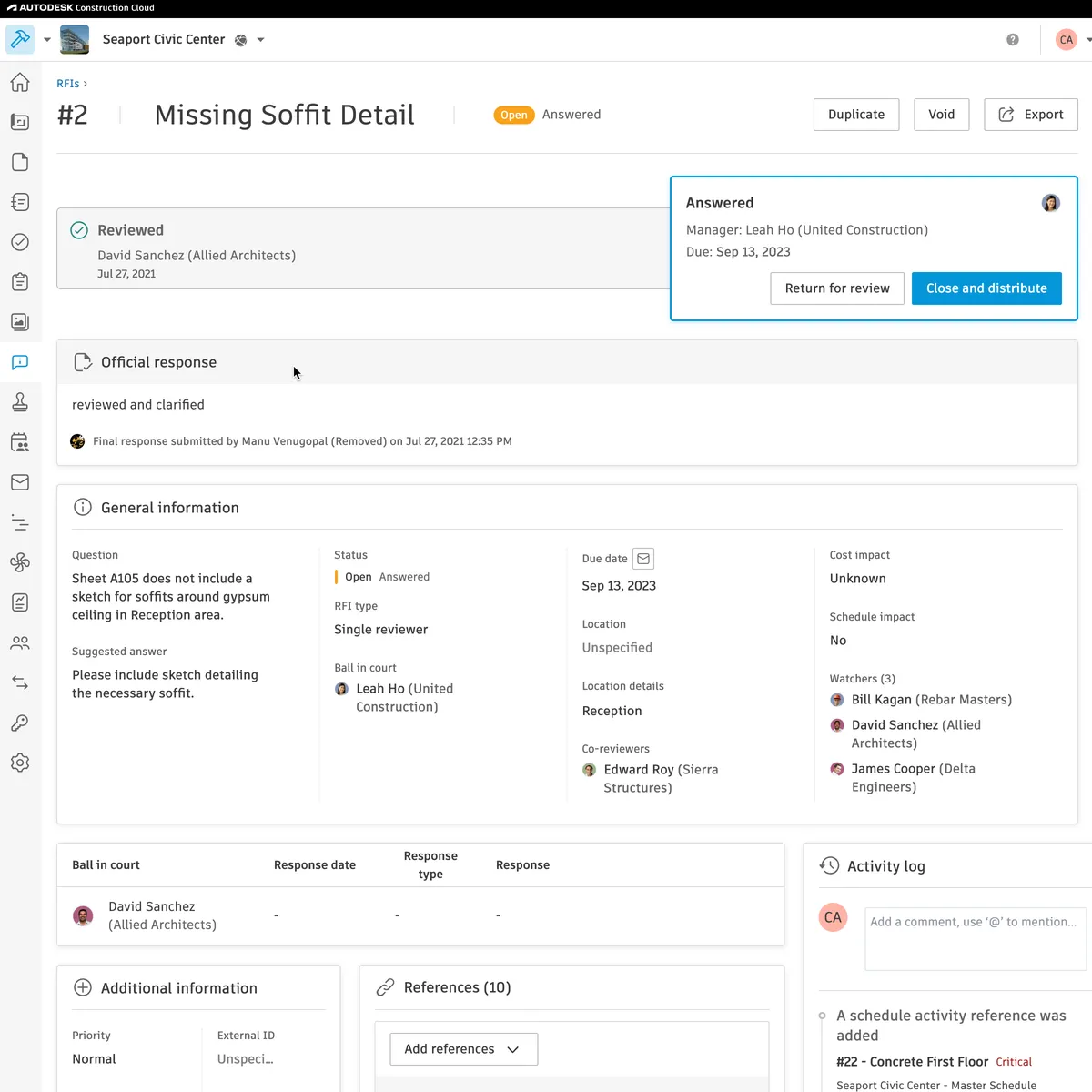This screenshot has width=1092, height=1092.
Task: Click the Export button
Action: (1031, 115)
